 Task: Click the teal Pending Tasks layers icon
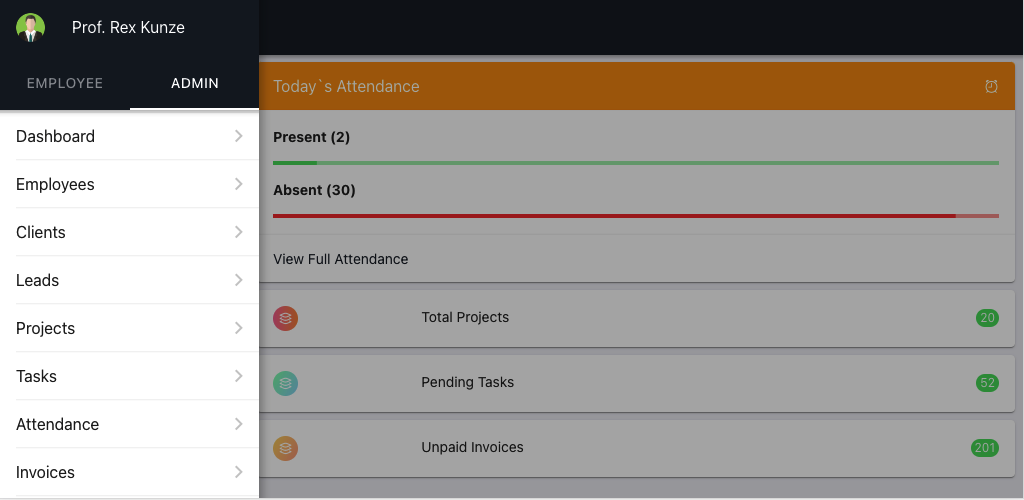pyautogui.click(x=285, y=384)
